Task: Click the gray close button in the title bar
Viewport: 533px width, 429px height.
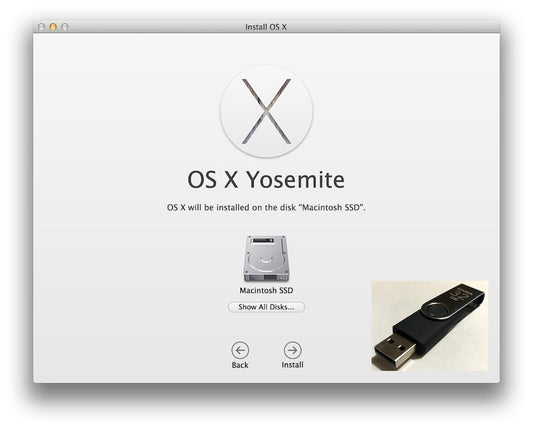Action: (x=41, y=27)
